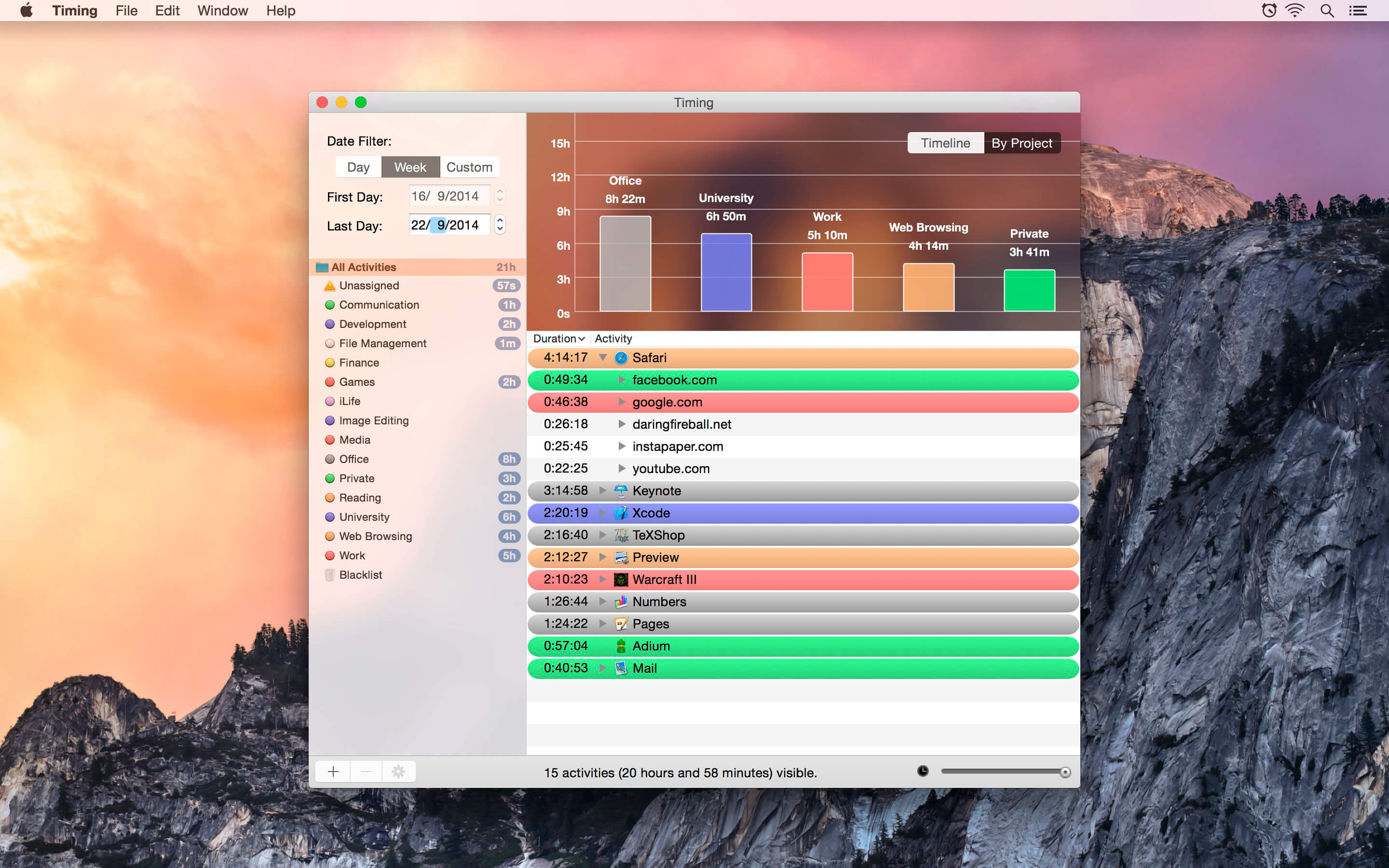Open Notification Center list icon

coord(1358,10)
